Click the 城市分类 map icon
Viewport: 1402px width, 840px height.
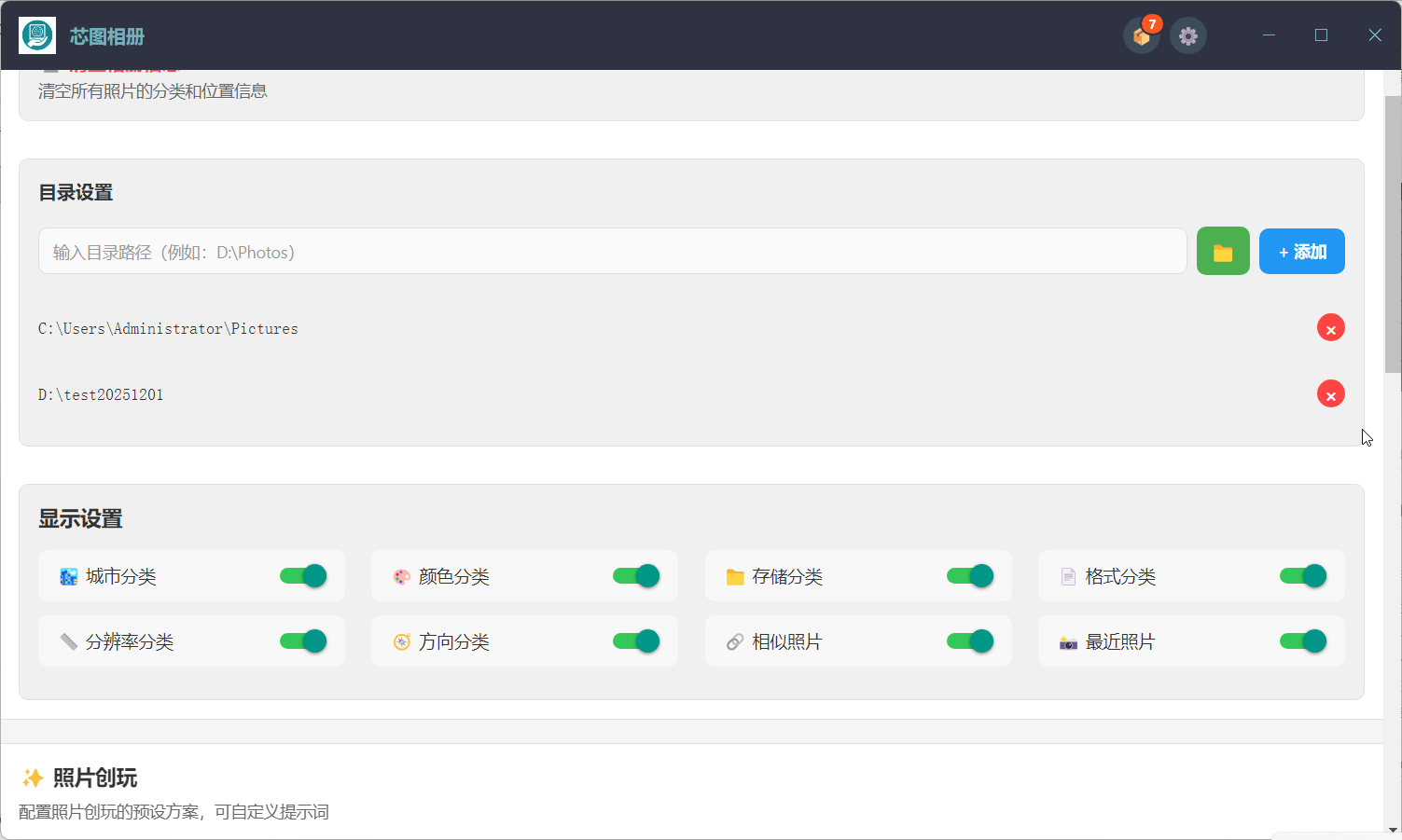[68, 577]
